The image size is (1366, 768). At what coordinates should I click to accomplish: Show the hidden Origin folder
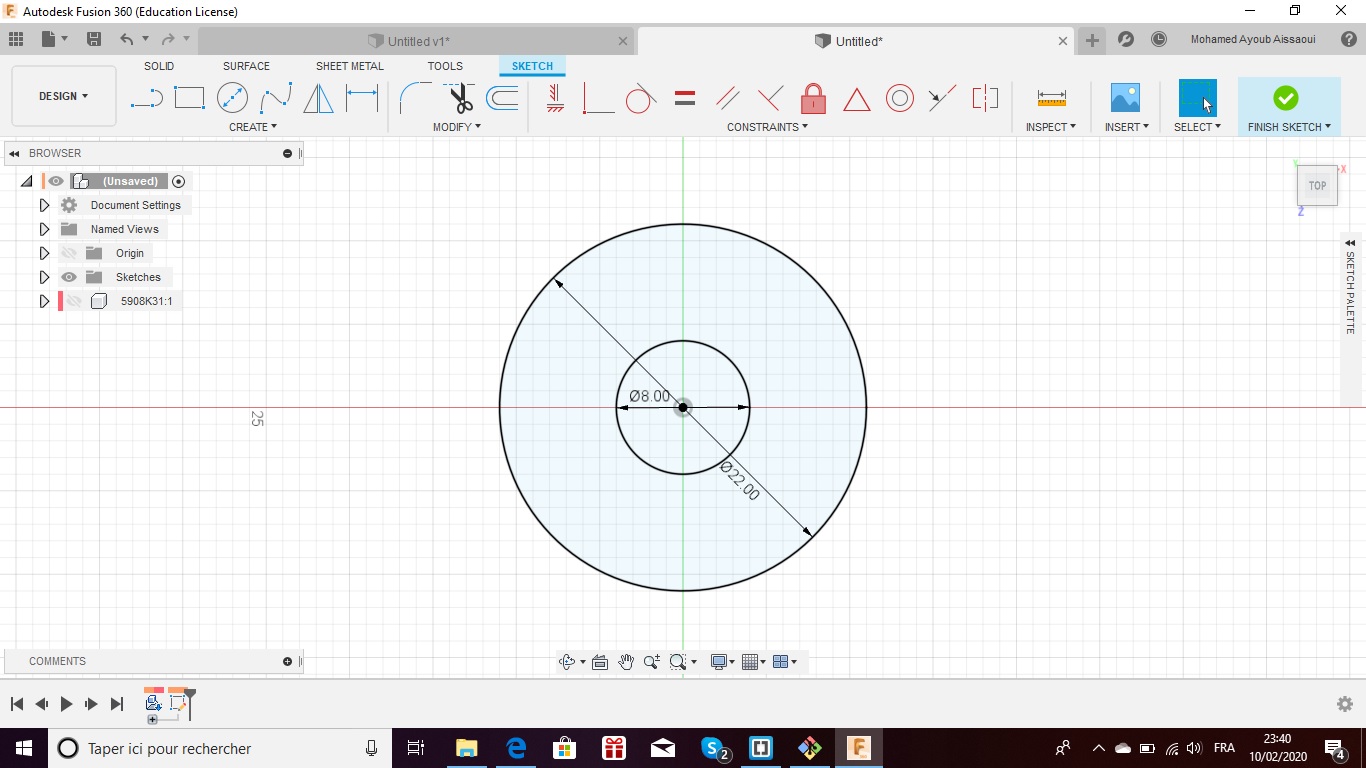tap(69, 253)
